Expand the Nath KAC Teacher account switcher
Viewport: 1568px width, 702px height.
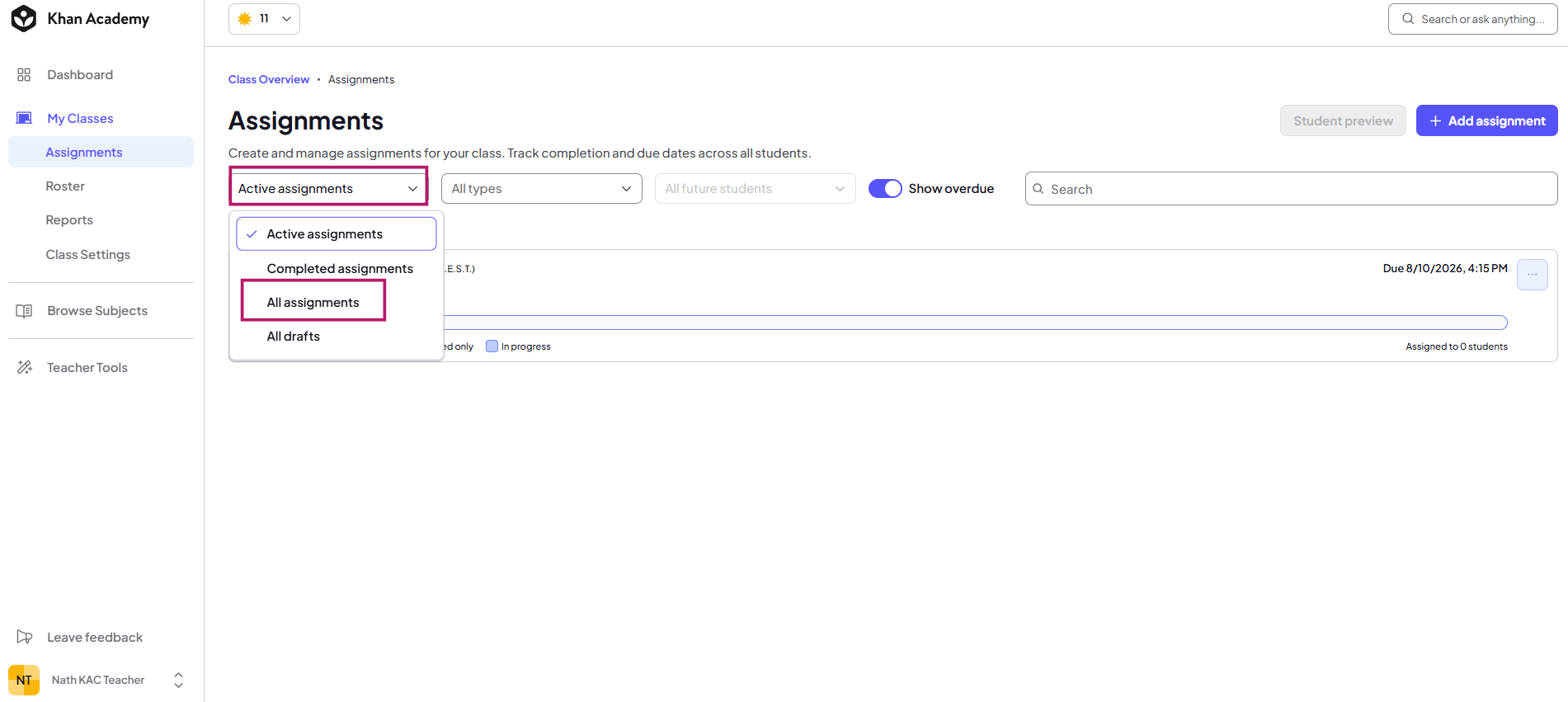point(178,681)
